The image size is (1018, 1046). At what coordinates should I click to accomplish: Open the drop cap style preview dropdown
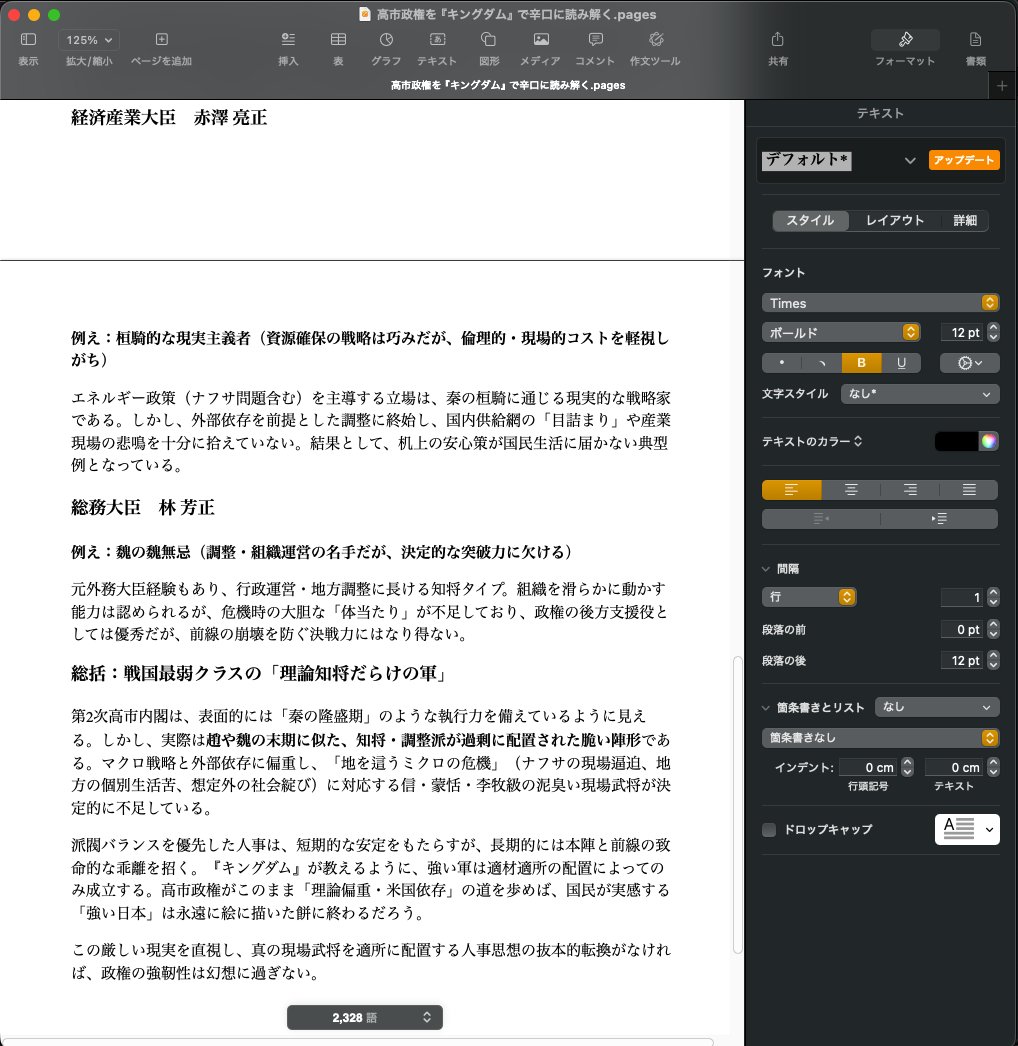(967, 829)
